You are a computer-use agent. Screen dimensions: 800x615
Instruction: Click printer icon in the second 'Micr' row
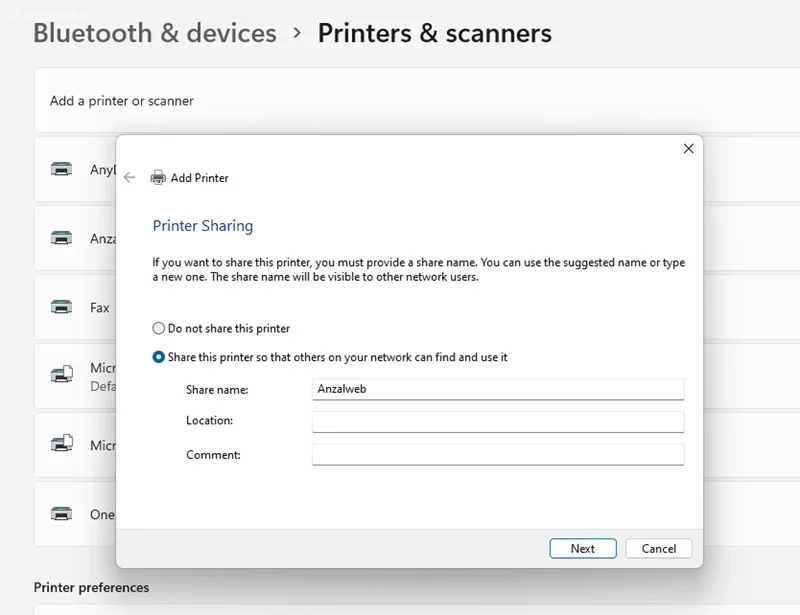[62, 442]
